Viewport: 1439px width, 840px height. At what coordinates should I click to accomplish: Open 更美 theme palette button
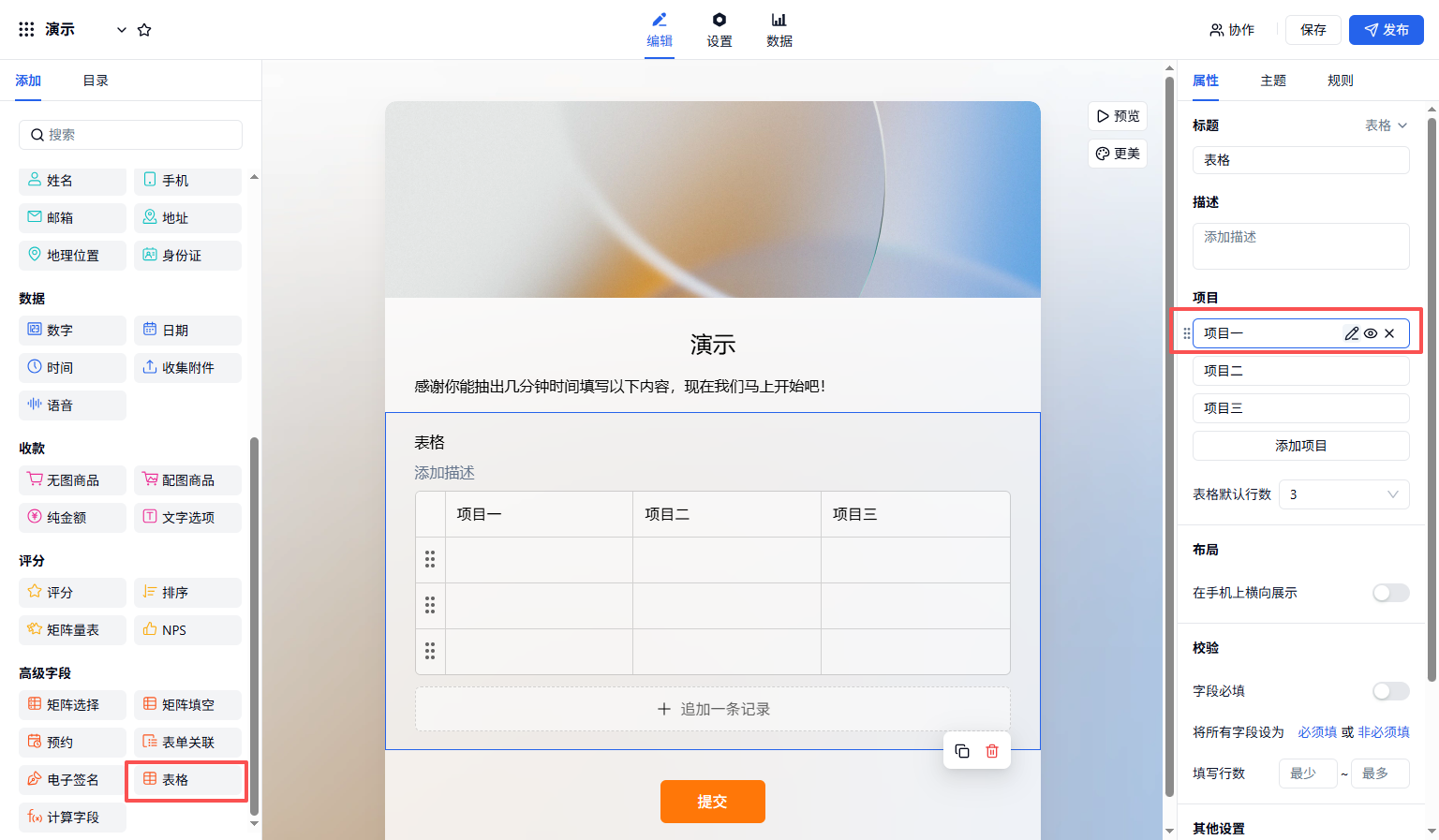(x=1118, y=154)
